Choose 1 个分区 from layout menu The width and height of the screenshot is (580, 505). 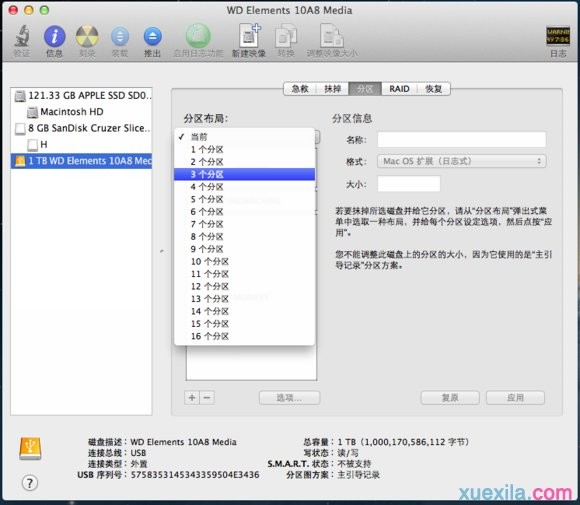click(245, 149)
